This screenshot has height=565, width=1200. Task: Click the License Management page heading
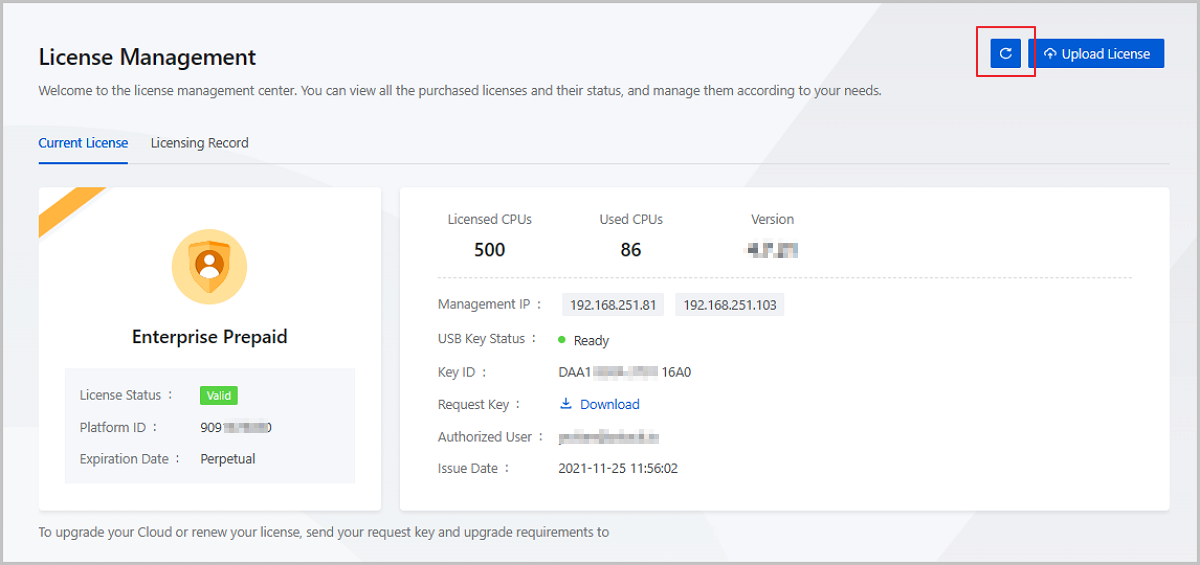pyautogui.click(x=147, y=57)
